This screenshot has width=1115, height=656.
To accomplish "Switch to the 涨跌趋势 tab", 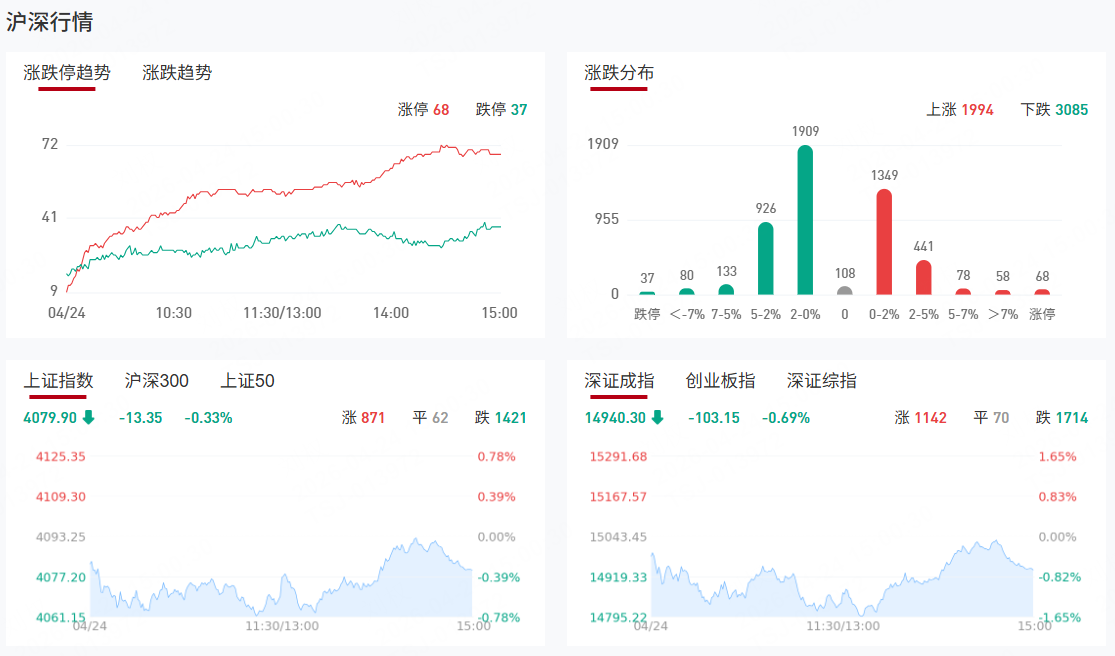I will coord(177,73).
